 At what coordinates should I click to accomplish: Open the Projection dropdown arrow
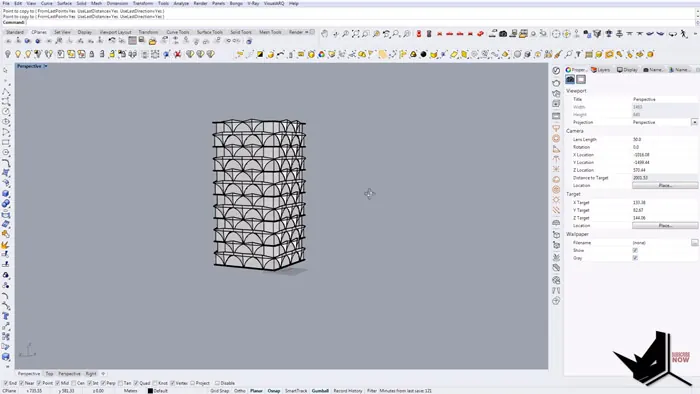pyautogui.click(x=694, y=122)
